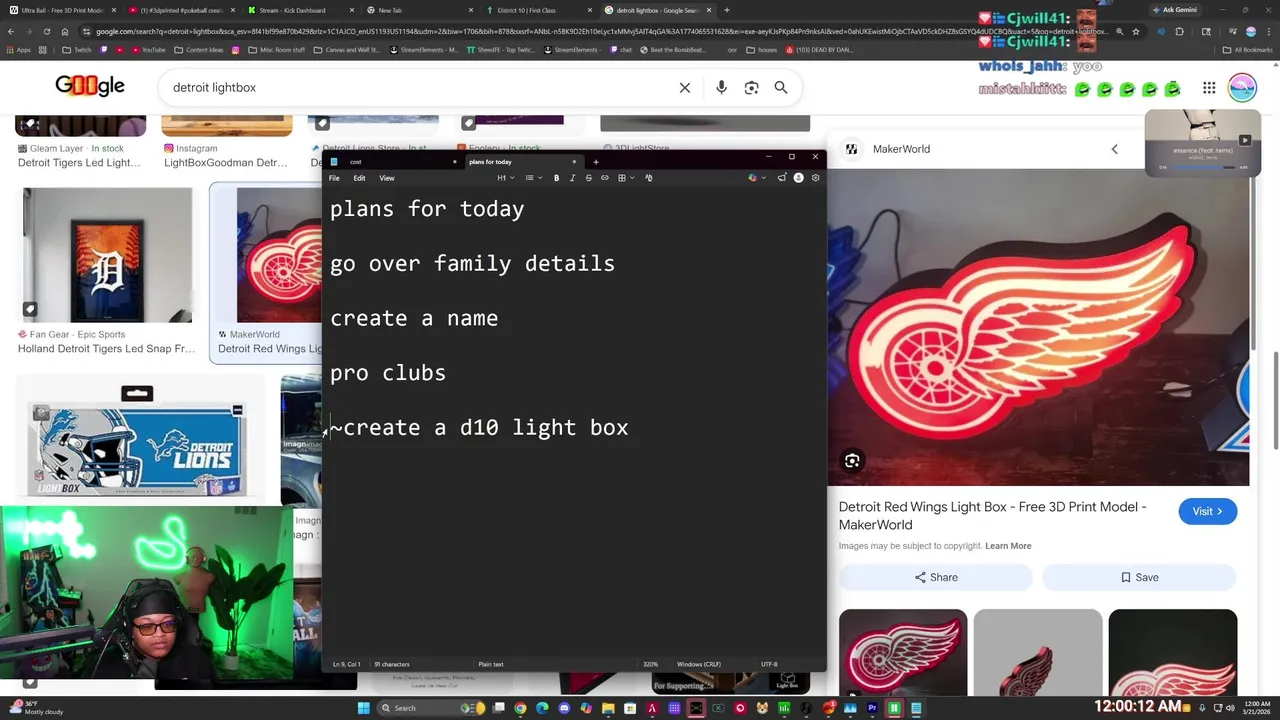Open the Google apps grid
1280x720 pixels.
pos(1209,88)
